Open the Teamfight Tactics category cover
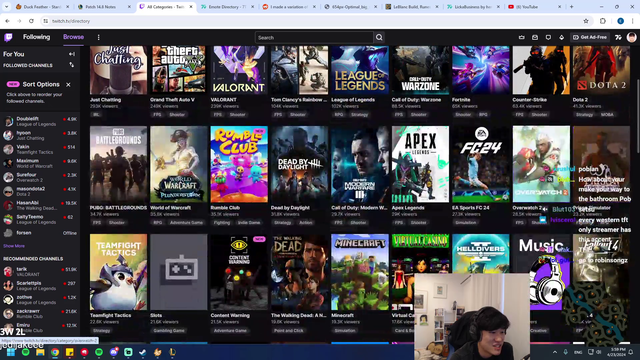The width and height of the screenshot is (640, 360). click(118, 272)
